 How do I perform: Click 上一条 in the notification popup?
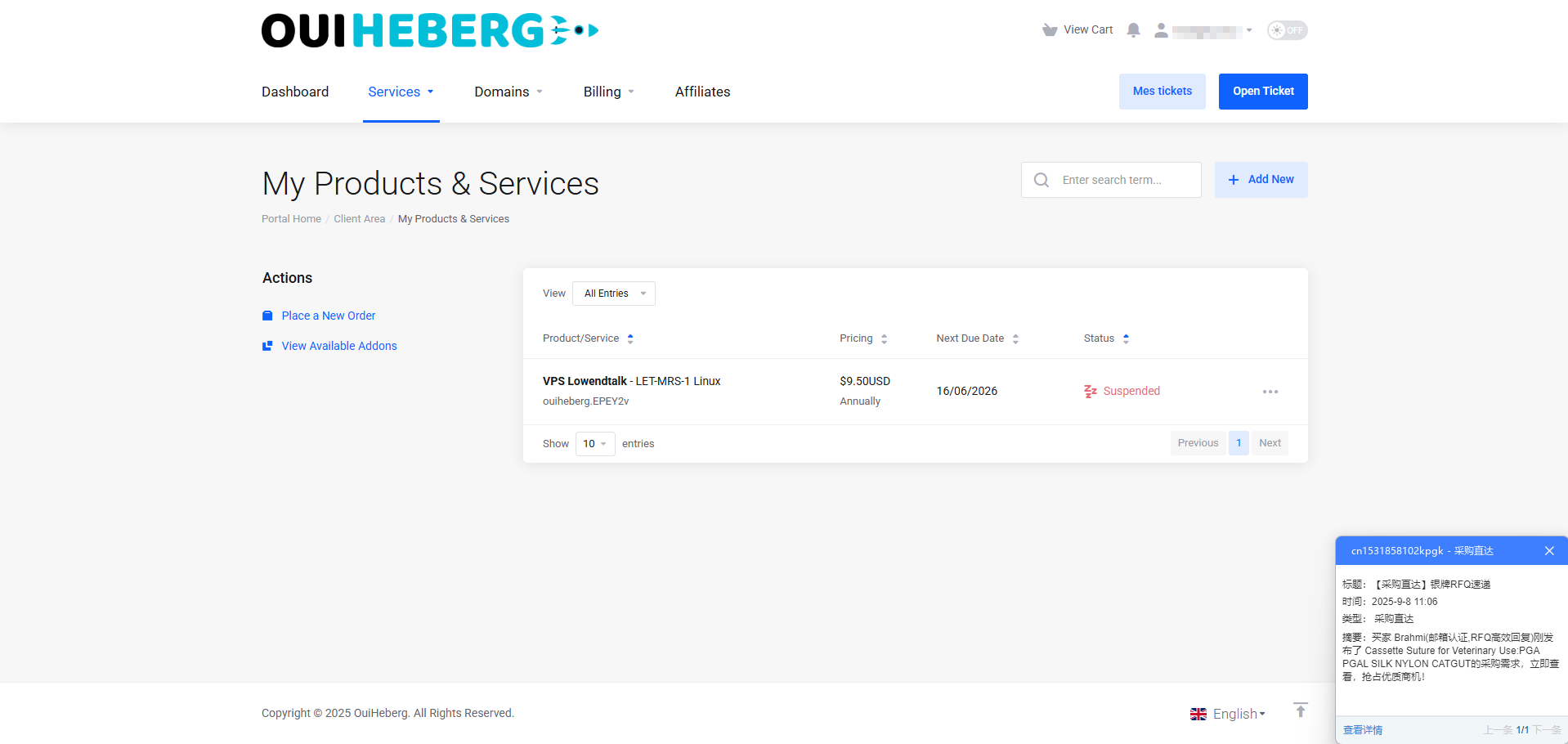[1499, 730]
